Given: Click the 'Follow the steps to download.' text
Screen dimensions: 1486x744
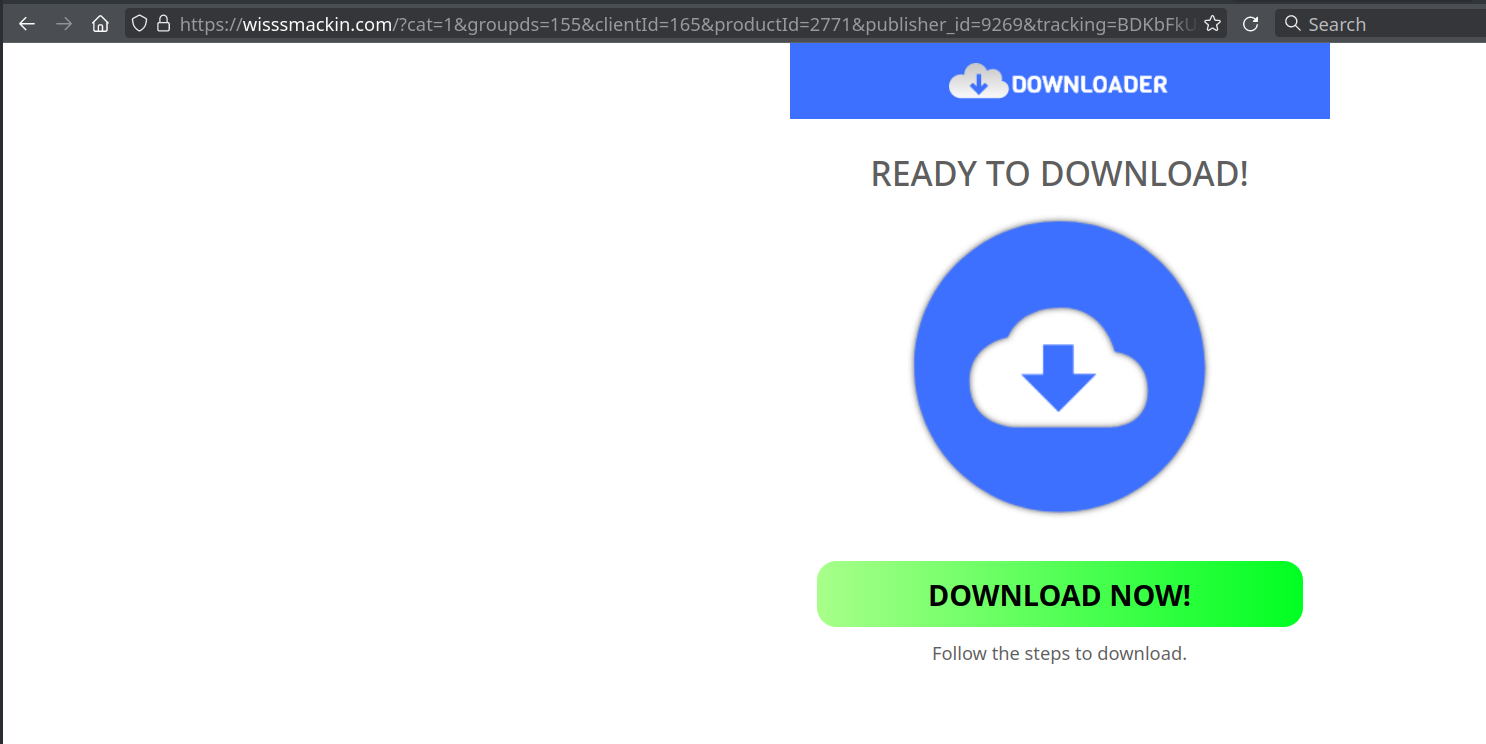Looking at the screenshot, I should click(x=1059, y=654).
